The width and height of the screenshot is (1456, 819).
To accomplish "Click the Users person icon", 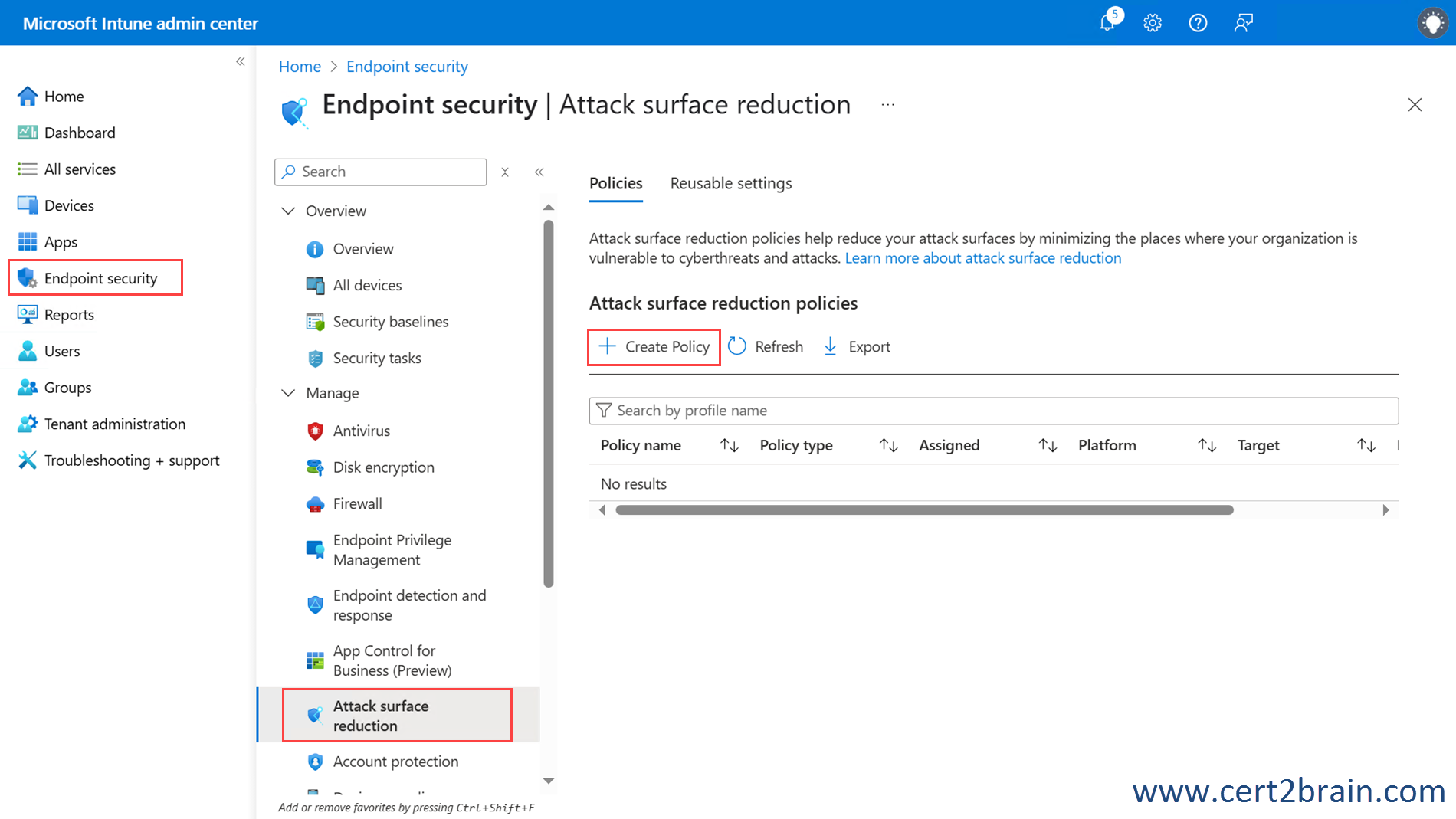I will tap(28, 351).
